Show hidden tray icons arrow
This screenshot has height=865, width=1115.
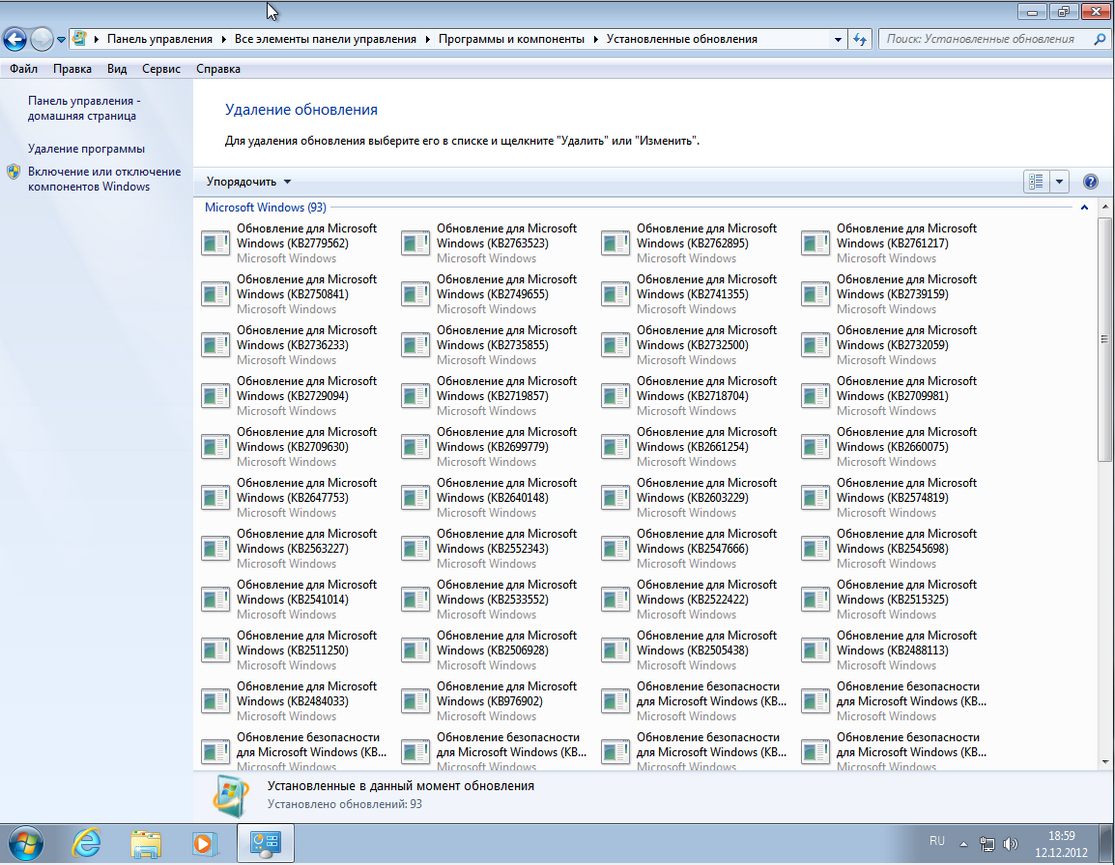click(x=964, y=844)
